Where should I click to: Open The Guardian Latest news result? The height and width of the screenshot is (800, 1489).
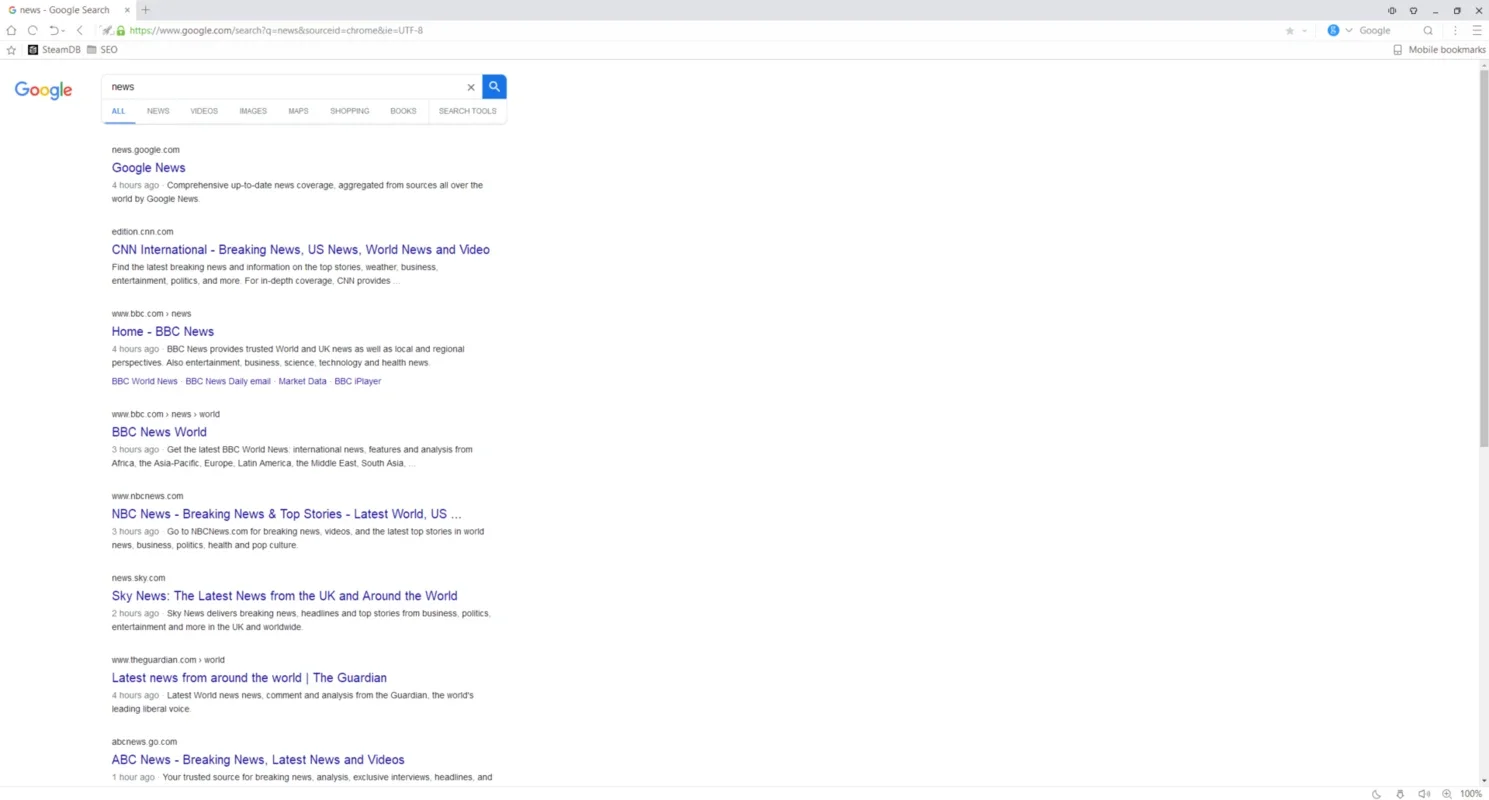(x=249, y=678)
